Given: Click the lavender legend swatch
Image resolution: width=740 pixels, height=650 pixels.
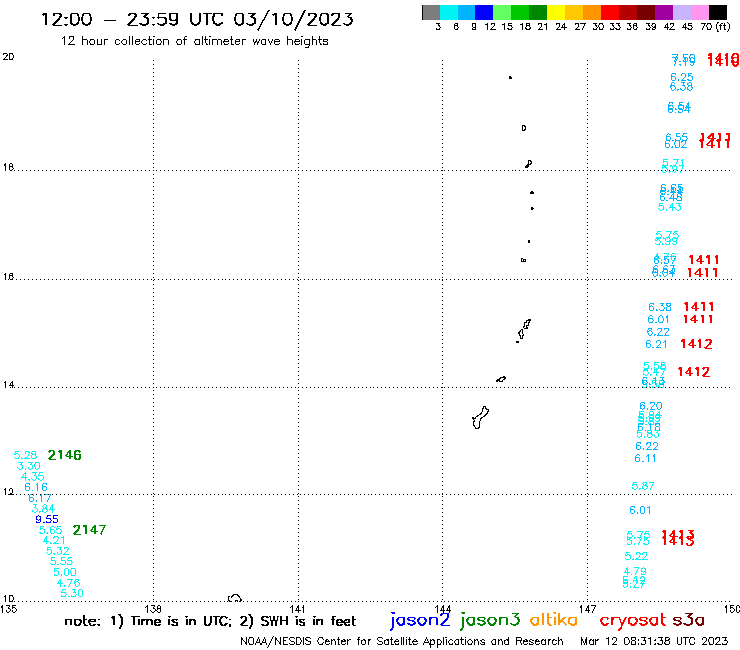Looking at the screenshot, I should click(681, 12).
